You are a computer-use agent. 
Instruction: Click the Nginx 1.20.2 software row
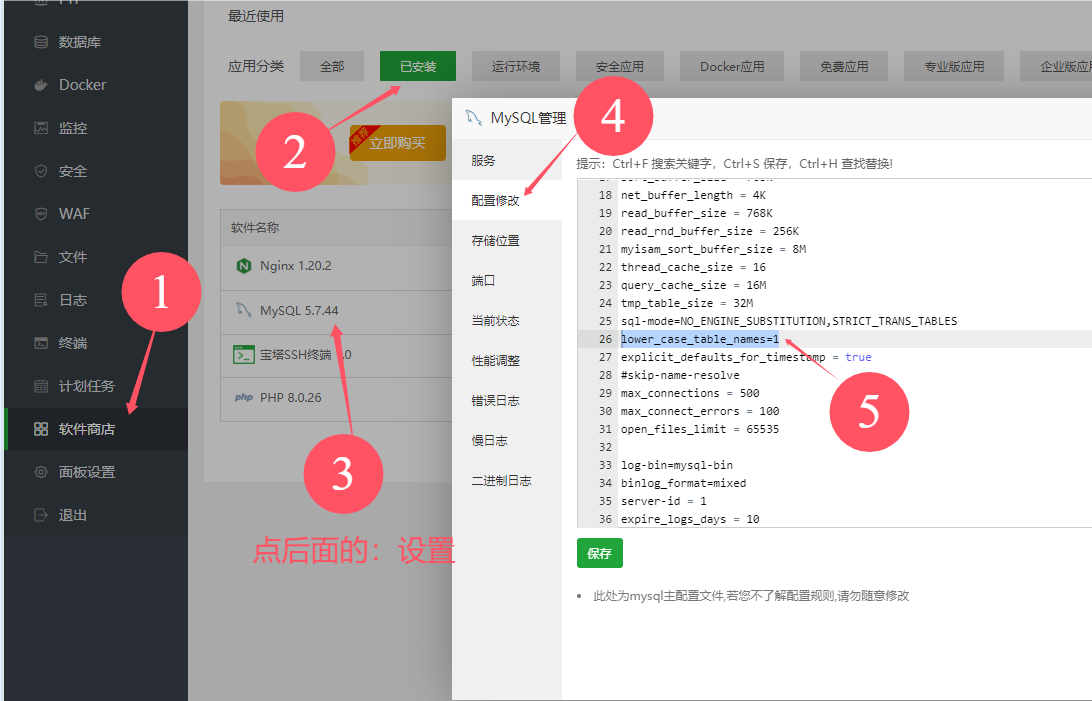click(x=336, y=267)
